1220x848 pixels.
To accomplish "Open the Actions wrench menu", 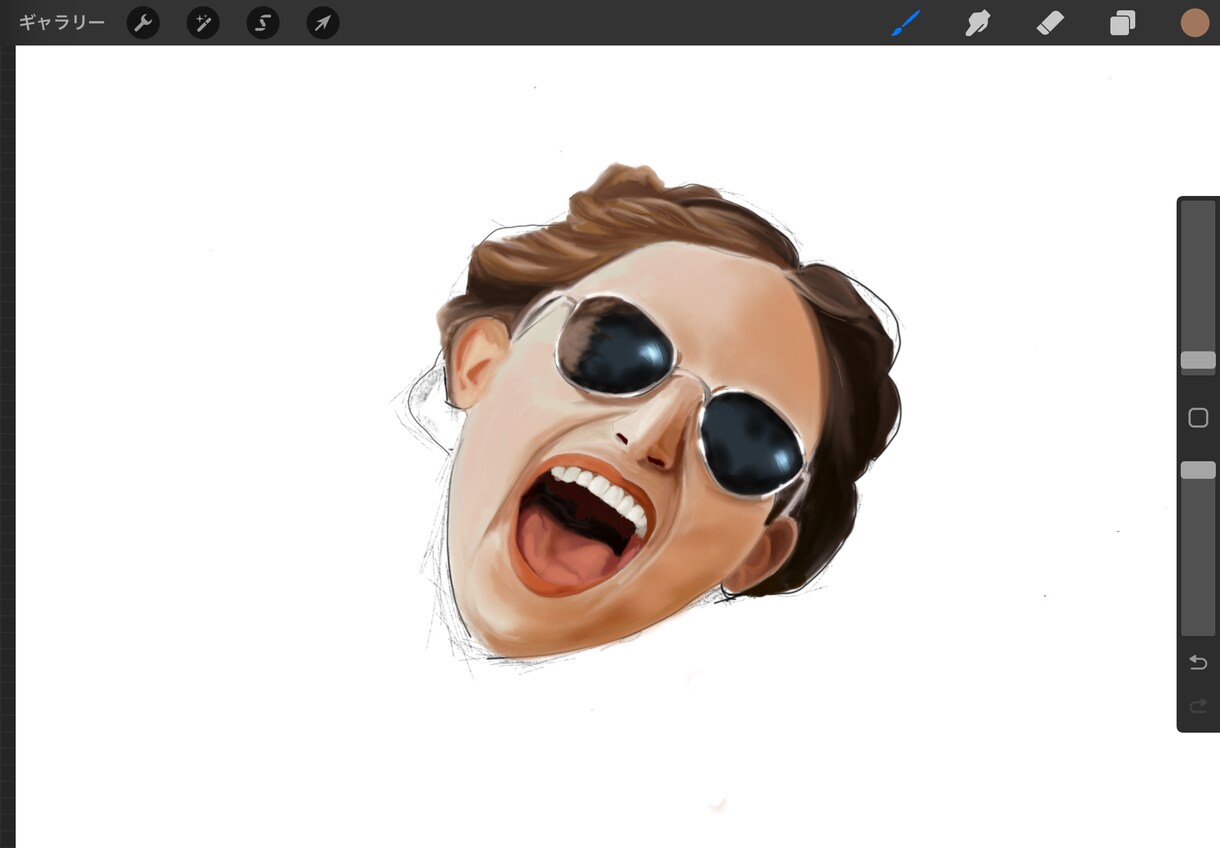I will 143,23.
